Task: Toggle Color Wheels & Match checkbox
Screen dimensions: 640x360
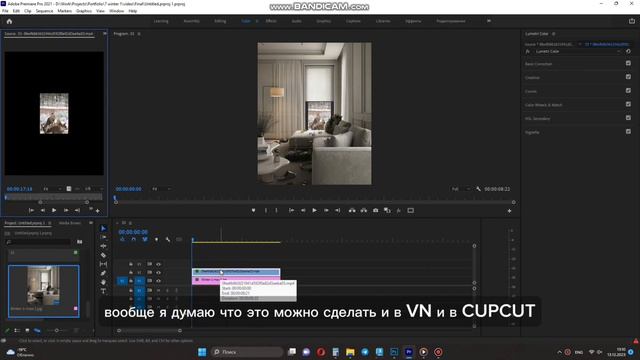Action: pyautogui.click(x=628, y=104)
